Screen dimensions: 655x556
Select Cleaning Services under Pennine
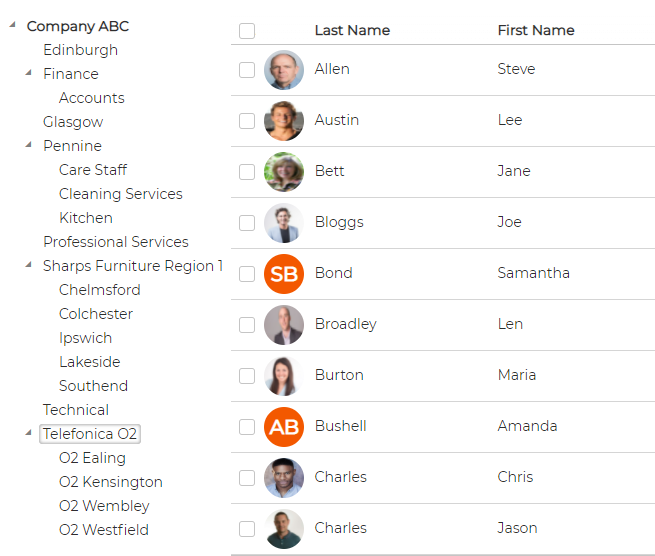pos(121,194)
